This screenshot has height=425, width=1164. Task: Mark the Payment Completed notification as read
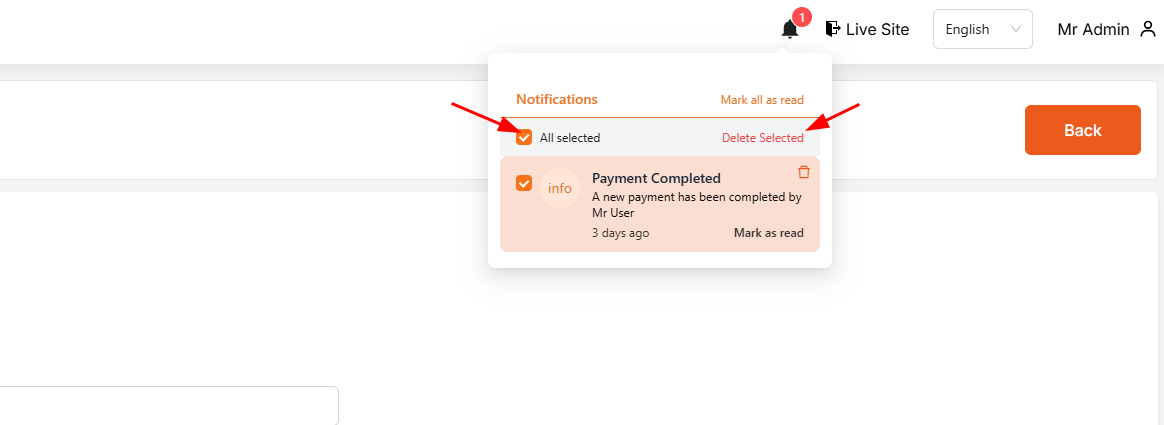tap(768, 233)
